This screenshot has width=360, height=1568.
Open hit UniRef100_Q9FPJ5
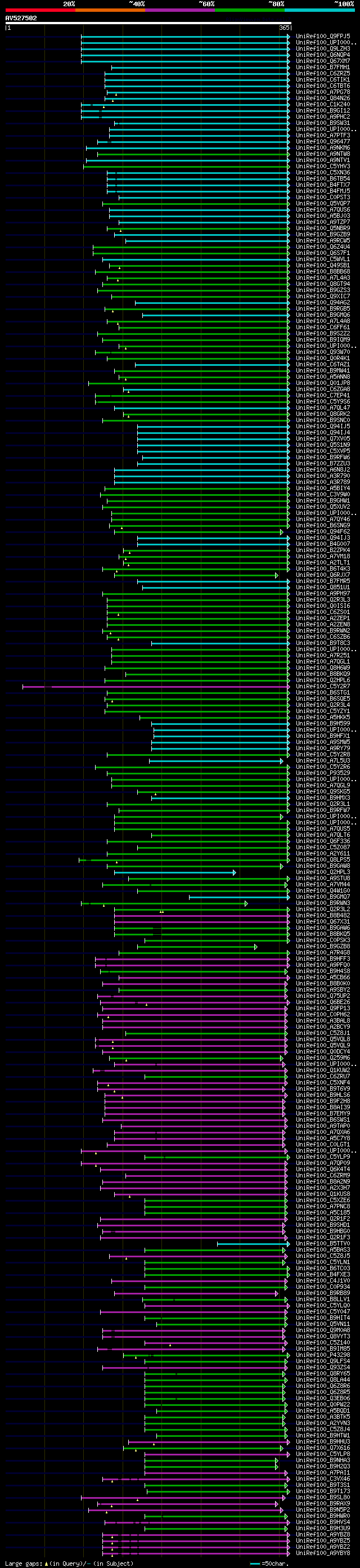[x=323, y=37]
